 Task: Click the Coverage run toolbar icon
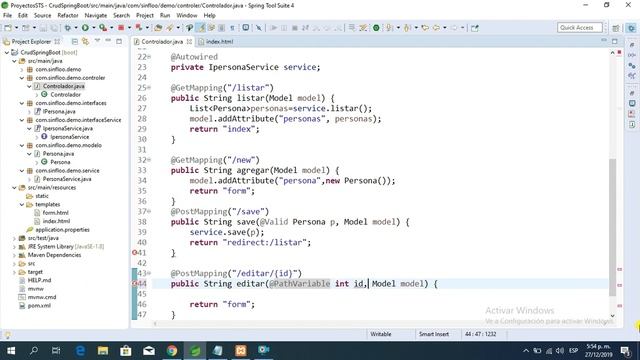(x=103, y=28)
